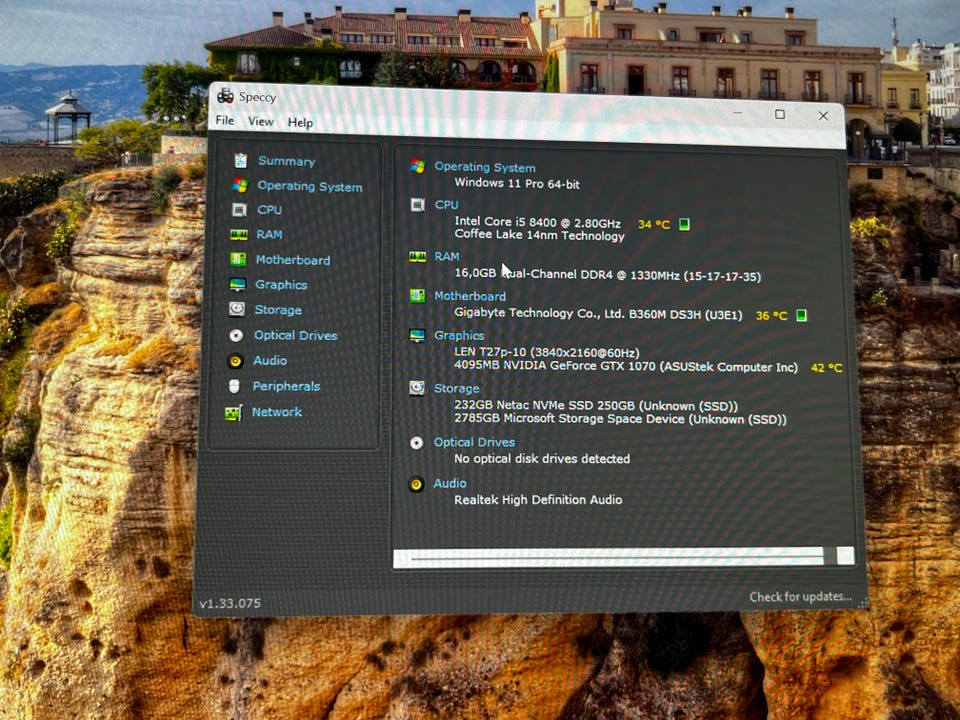Select Summary in the sidebar

tap(287, 161)
